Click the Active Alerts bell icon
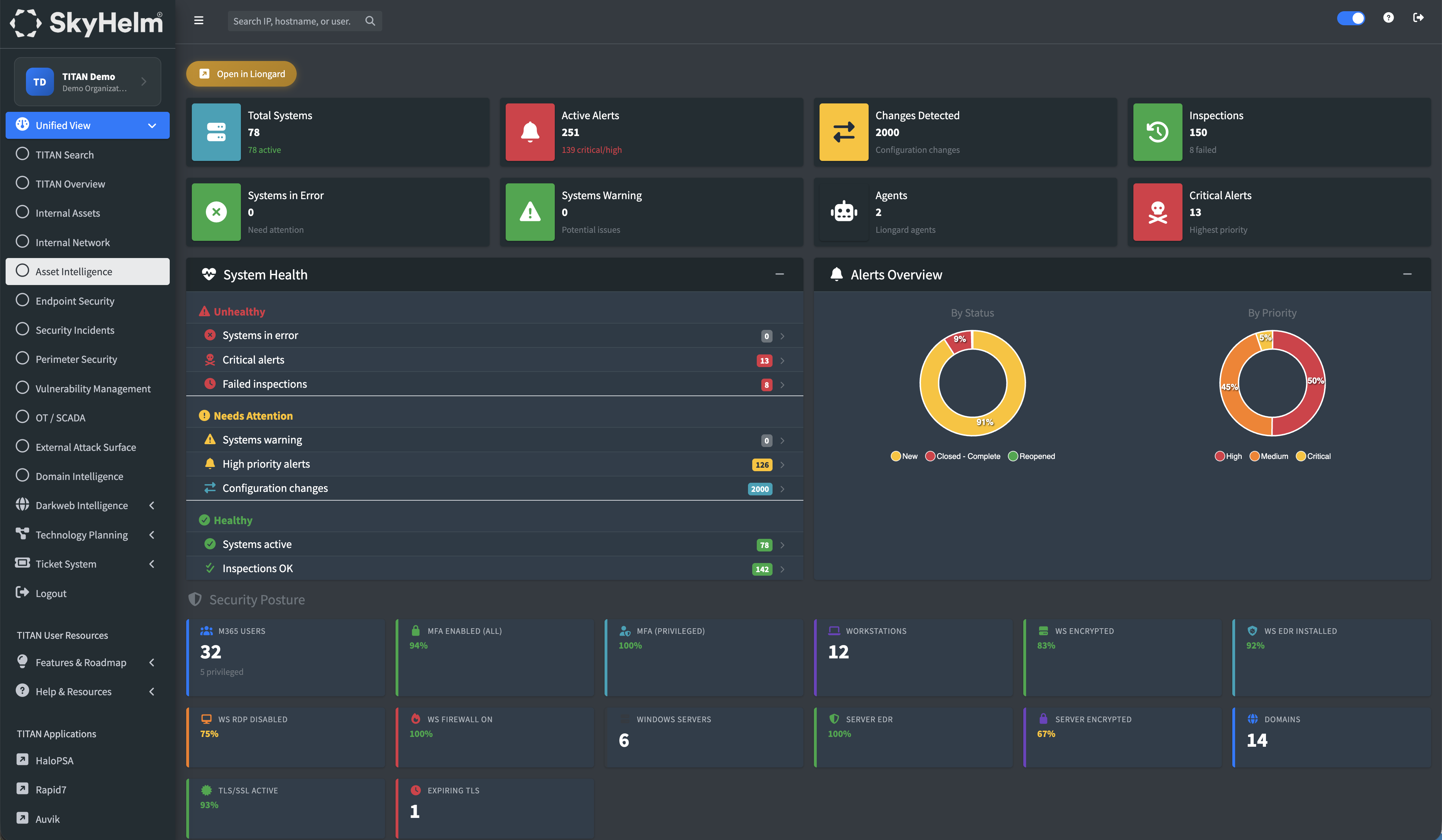This screenshot has width=1442, height=840. (x=530, y=132)
